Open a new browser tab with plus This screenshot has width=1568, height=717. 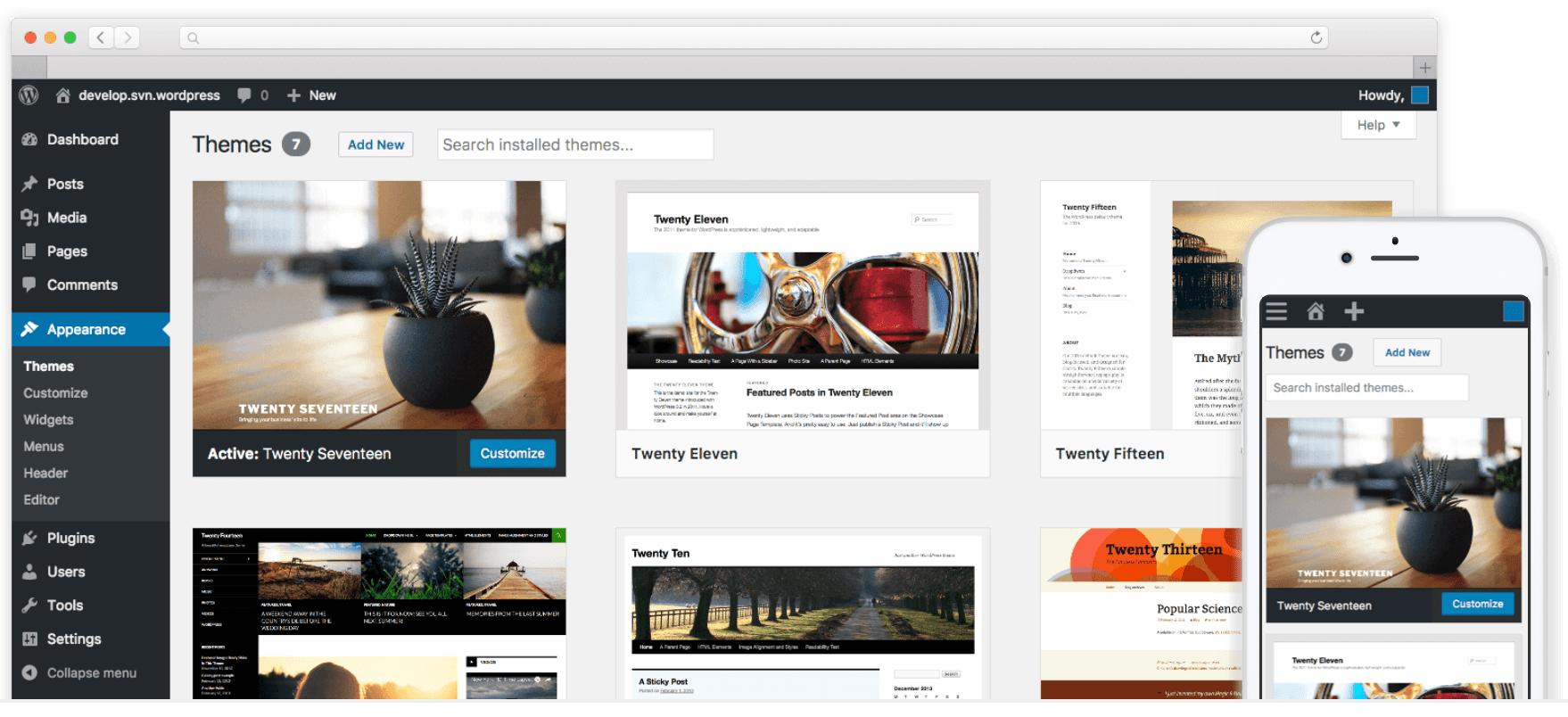tap(1424, 68)
